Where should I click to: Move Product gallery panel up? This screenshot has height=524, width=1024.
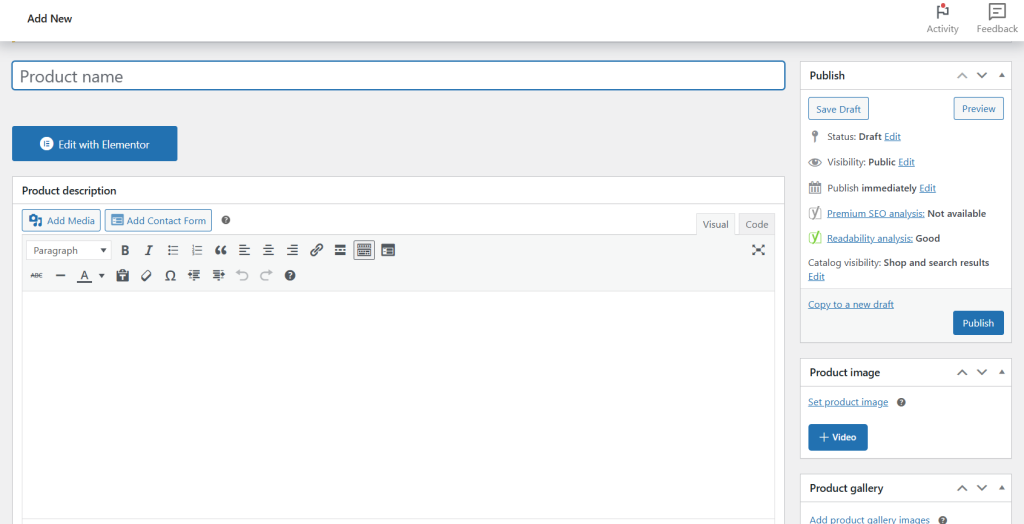[962, 488]
